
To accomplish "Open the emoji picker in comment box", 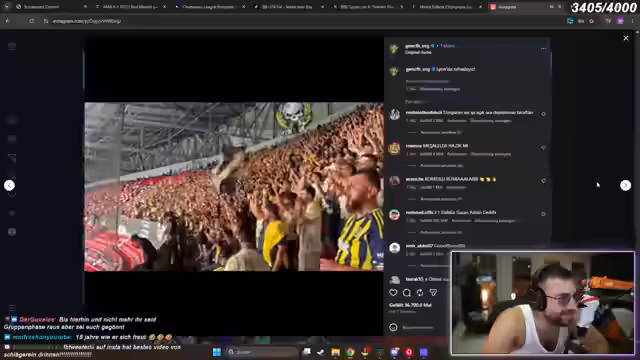I will [x=393, y=327].
